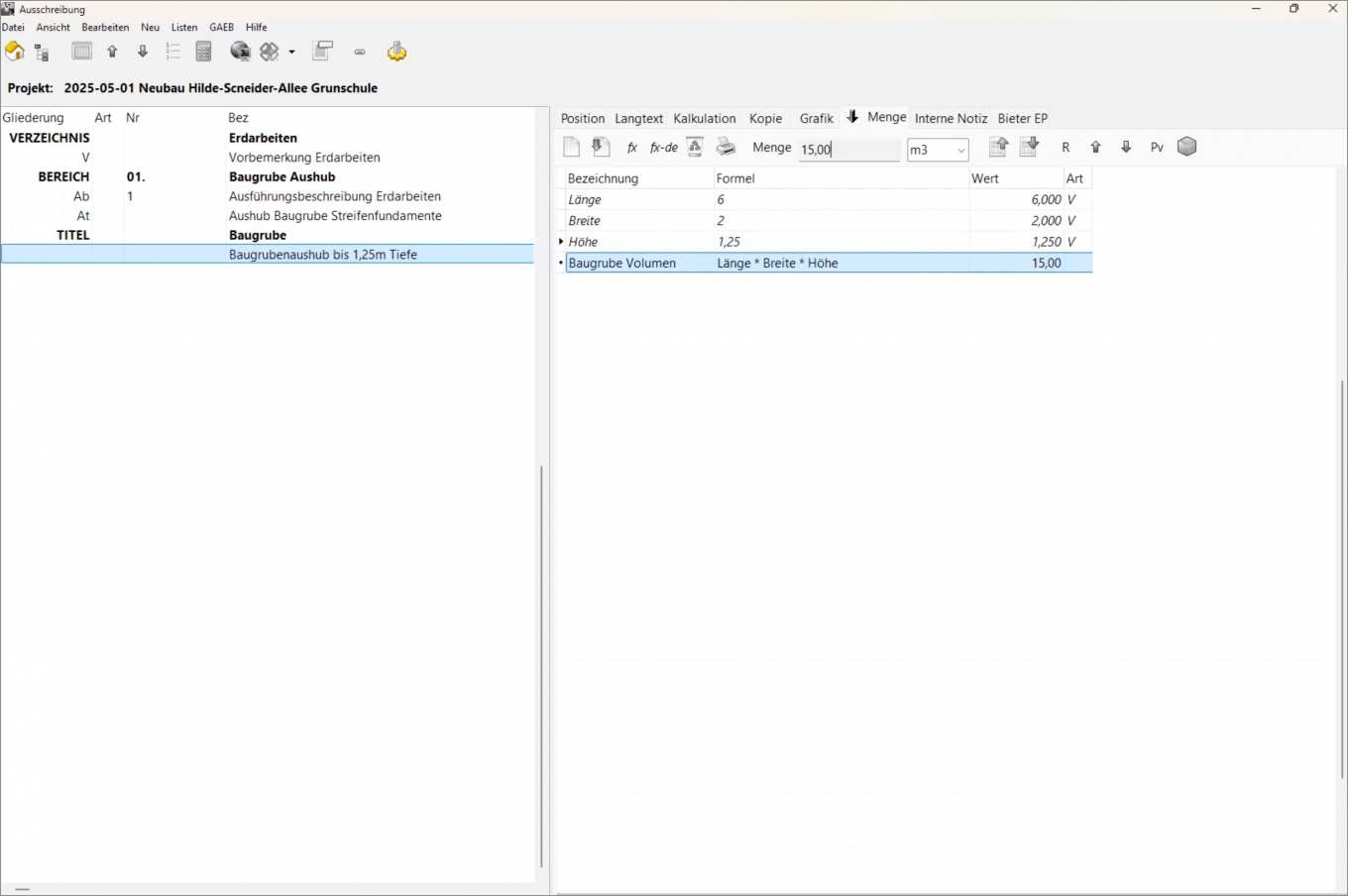The height and width of the screenshot is (896, 1348).
Task: Click the yellow house icon in main toolbar
Action: [x=15, y=52]
